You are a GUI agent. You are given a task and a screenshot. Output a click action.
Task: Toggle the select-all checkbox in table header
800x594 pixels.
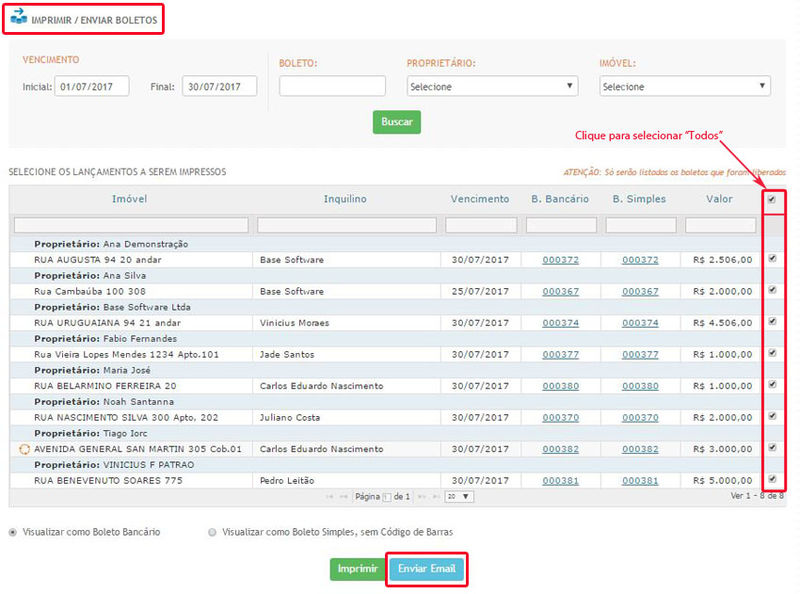tap(772, 199)
